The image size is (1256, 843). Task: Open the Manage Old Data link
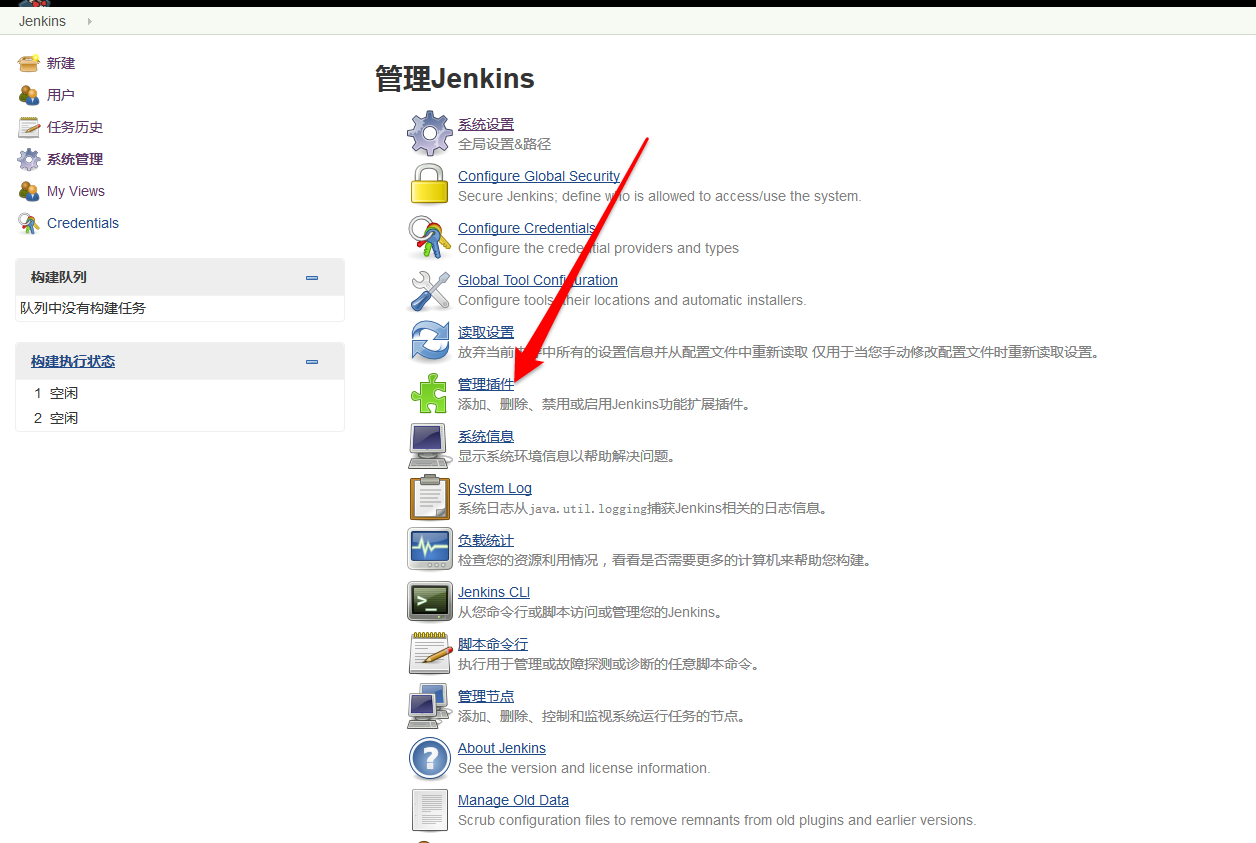tap(513, 800)
